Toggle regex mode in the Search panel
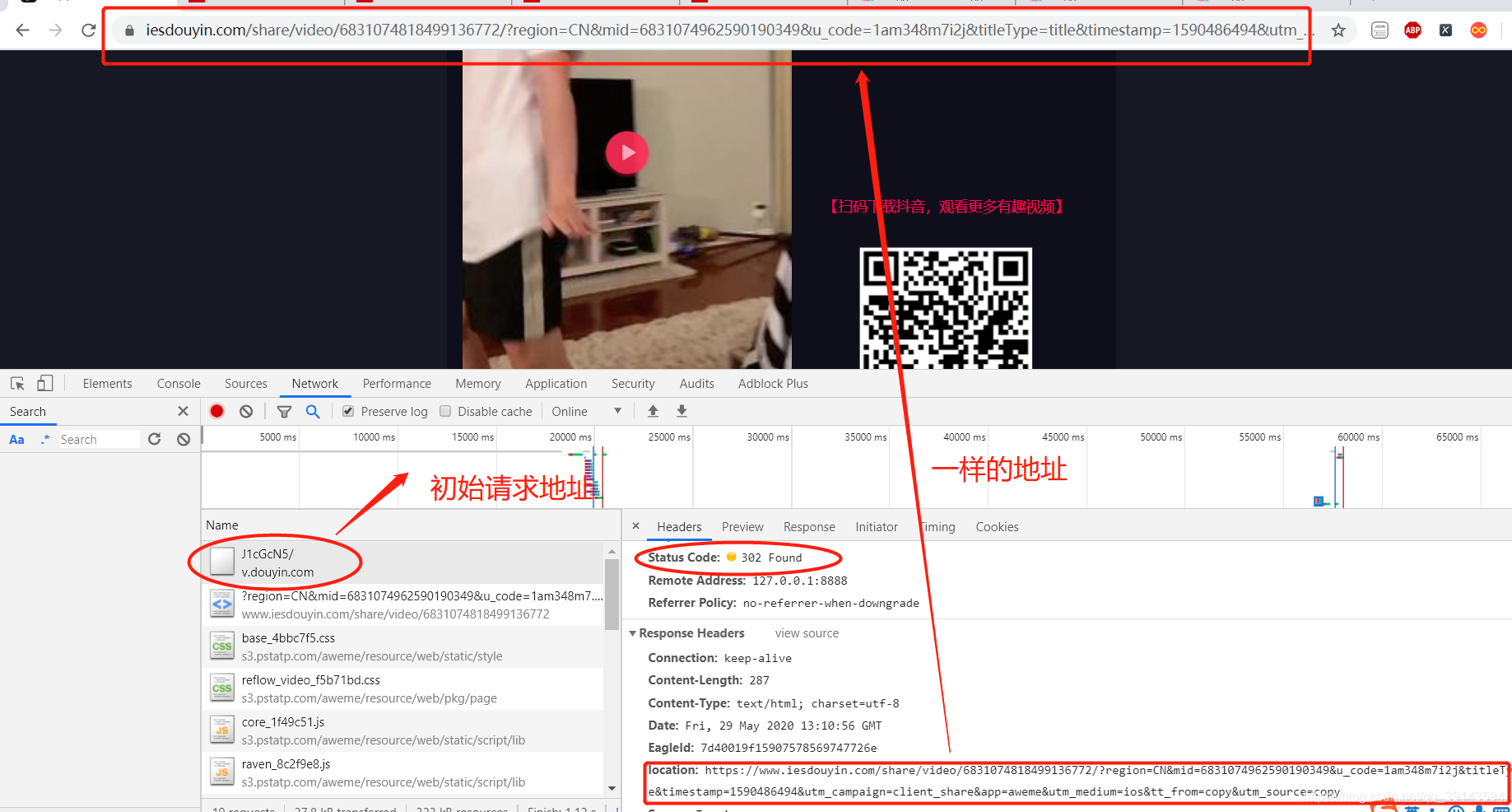 pyautogui.click(x=45, y=439)
